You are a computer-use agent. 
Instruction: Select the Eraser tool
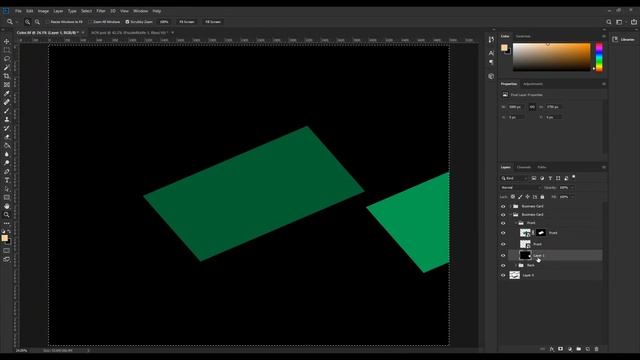coord(7,137)
